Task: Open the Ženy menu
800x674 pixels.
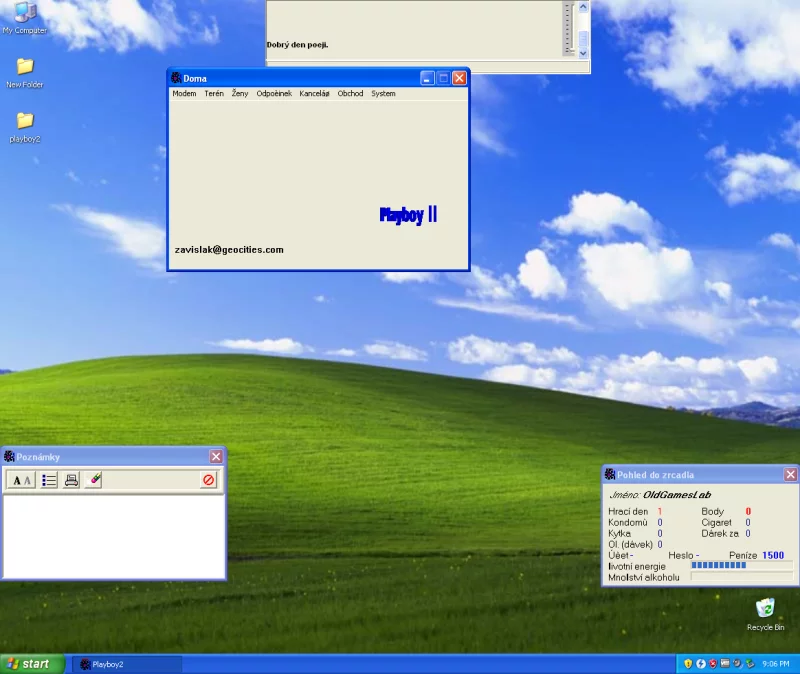Action: click(240, 93)
